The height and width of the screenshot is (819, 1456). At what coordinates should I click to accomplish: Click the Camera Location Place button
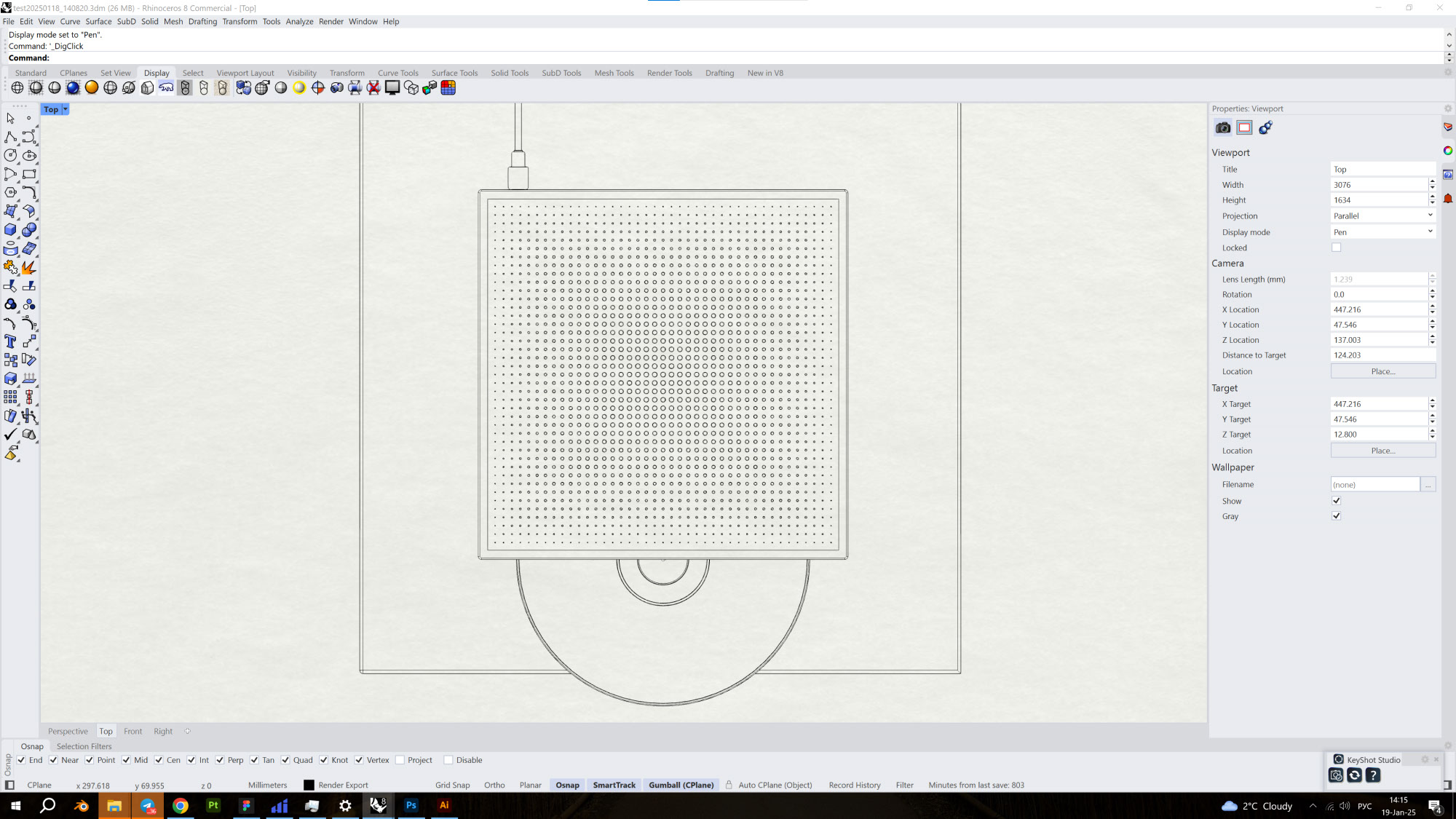pos(1382,371)
